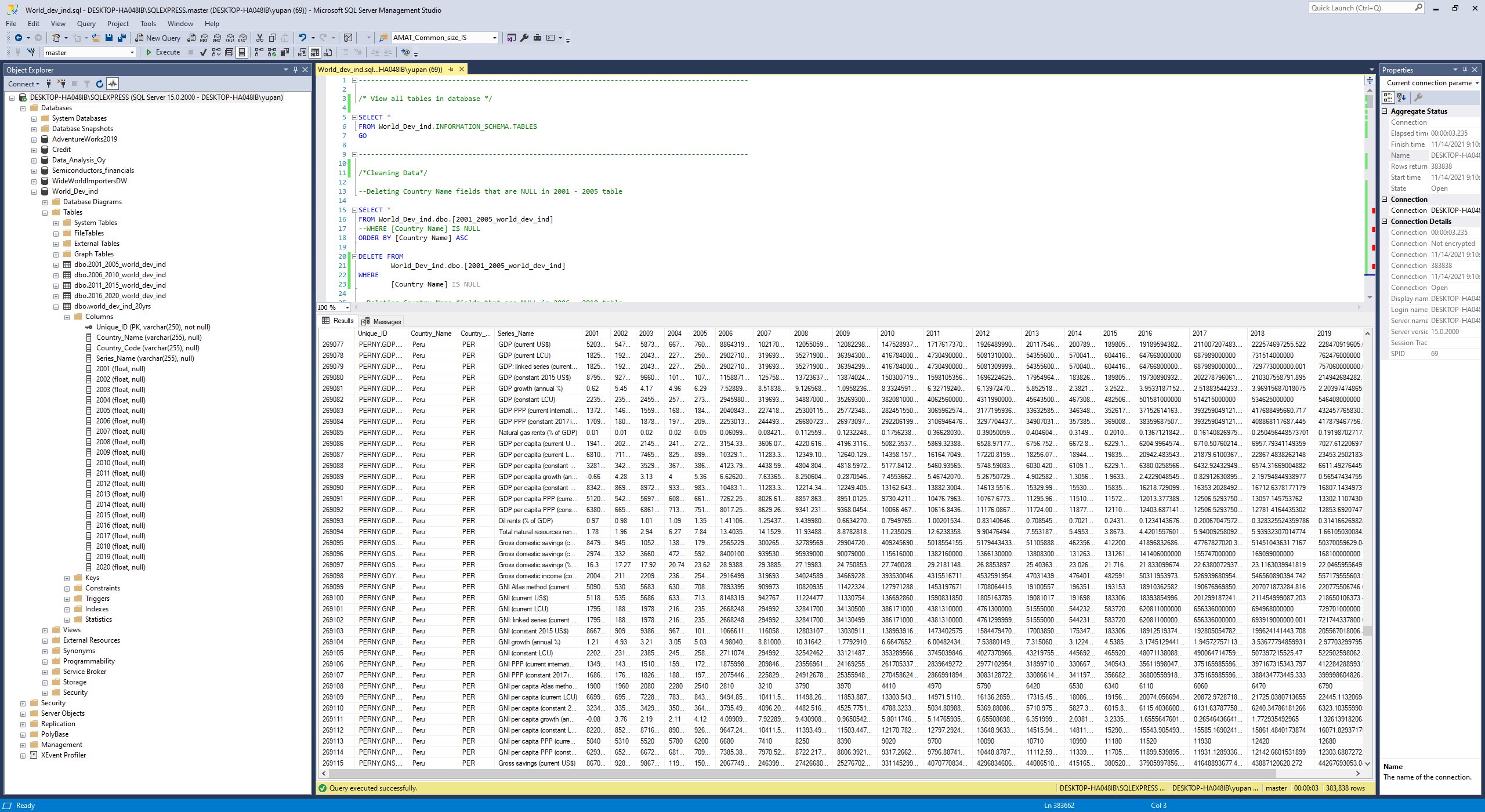The height and width of the screenshot is (812, 1485).
Task: Click the New DAX Query icon
Action: click(242, 37)
